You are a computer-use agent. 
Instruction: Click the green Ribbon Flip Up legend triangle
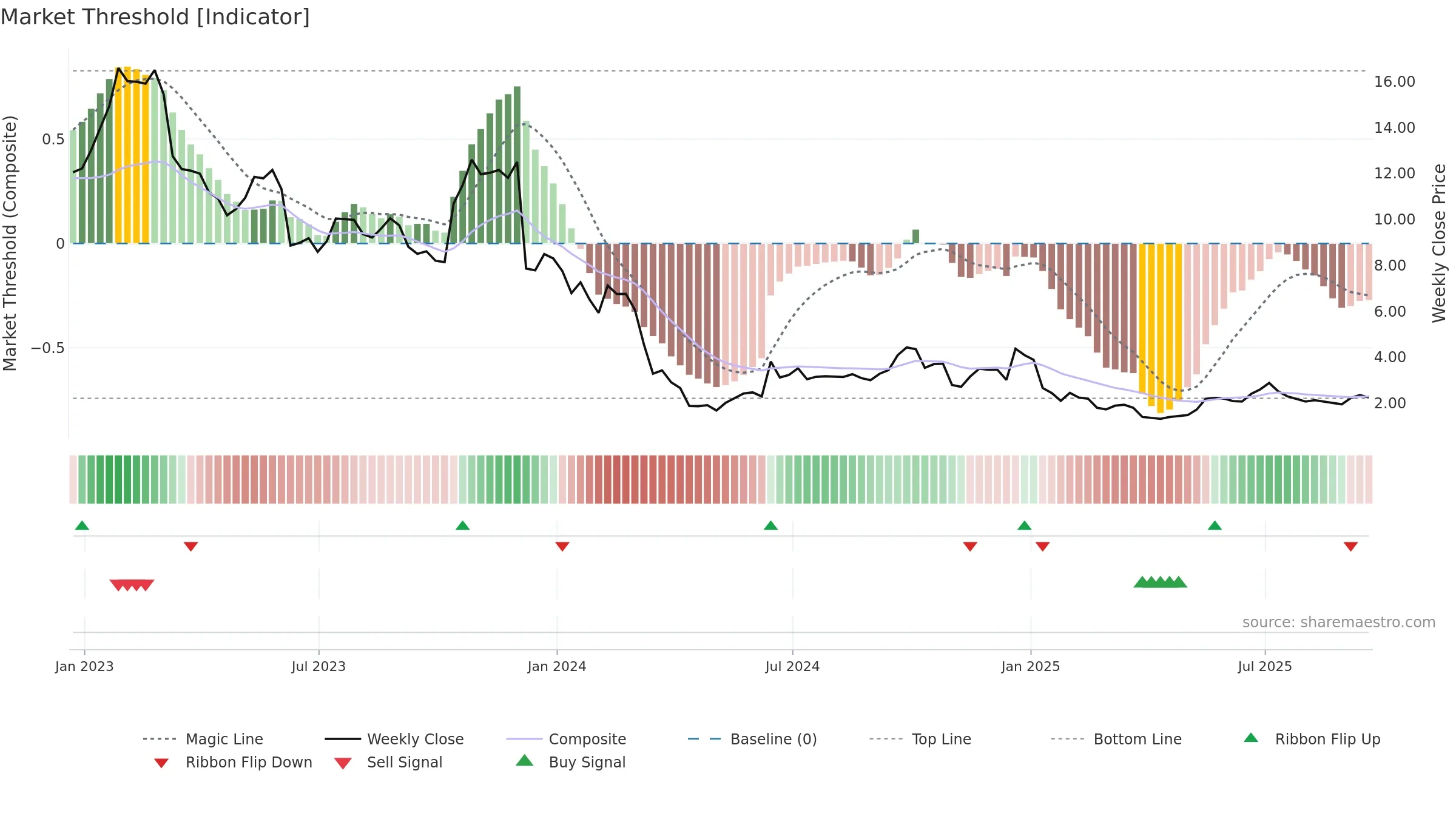(x=1251, y=738)
